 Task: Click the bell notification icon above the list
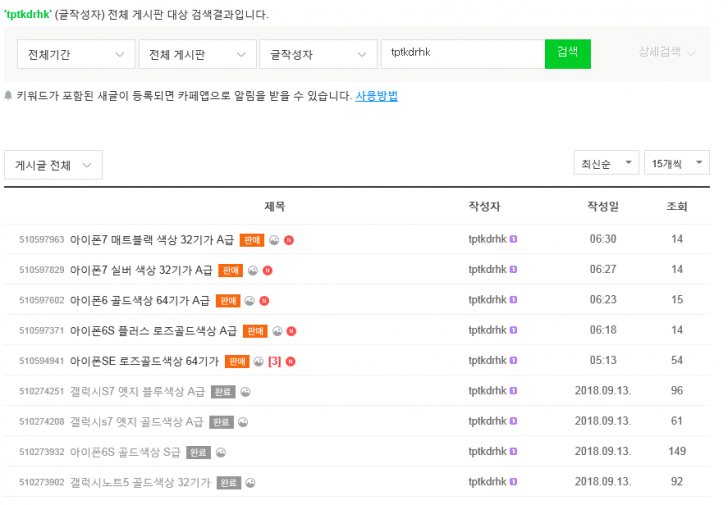tap(9, 96)
